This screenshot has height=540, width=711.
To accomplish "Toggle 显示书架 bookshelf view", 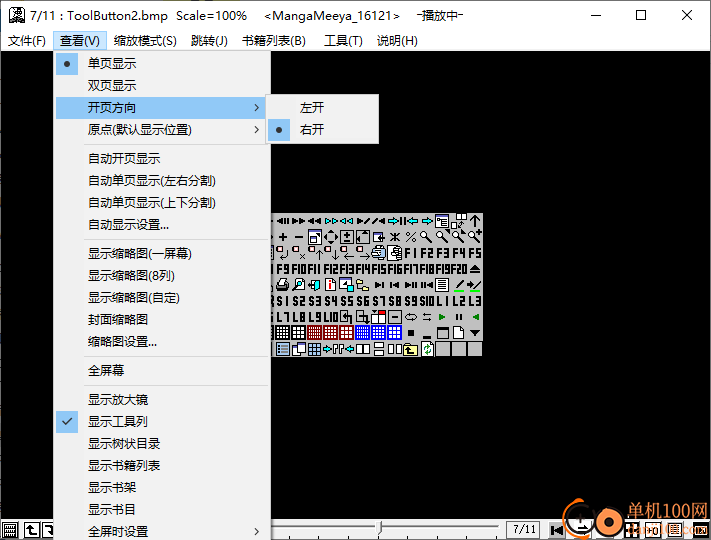I will 163,487.
